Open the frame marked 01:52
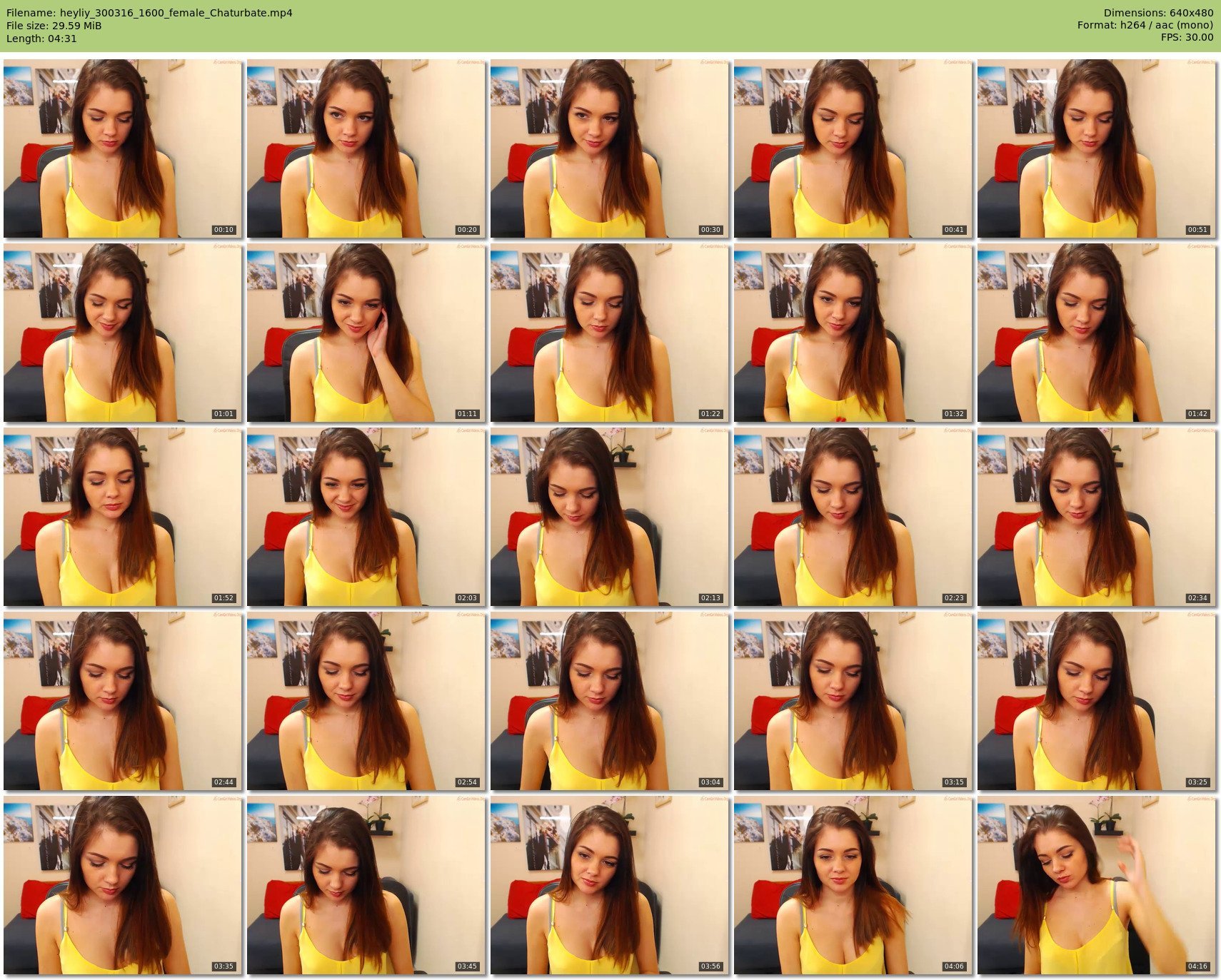The height and width of the screenshot is (980, 1221). 122,517
